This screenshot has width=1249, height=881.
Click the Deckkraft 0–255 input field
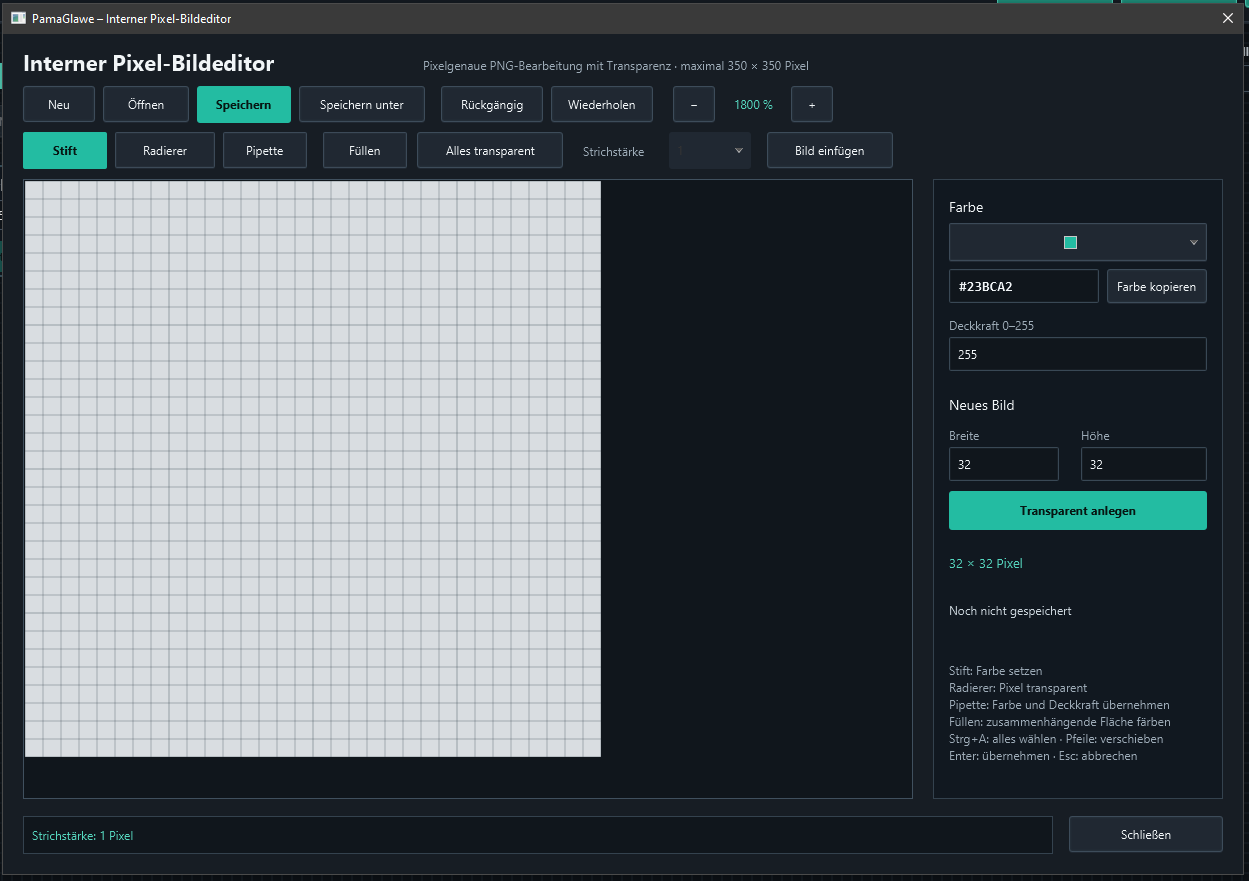pos(1077,354)
